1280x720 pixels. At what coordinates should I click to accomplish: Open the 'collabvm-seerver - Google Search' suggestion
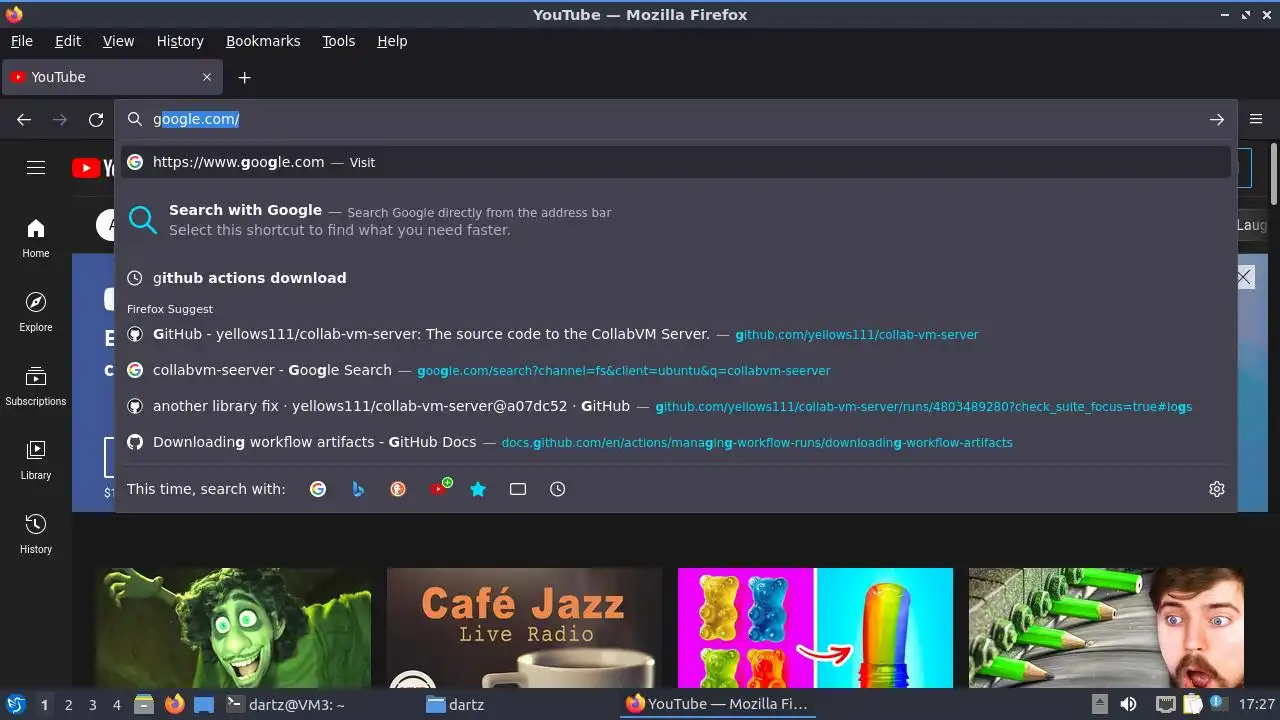pyautogui.click(x=676, y=370)
